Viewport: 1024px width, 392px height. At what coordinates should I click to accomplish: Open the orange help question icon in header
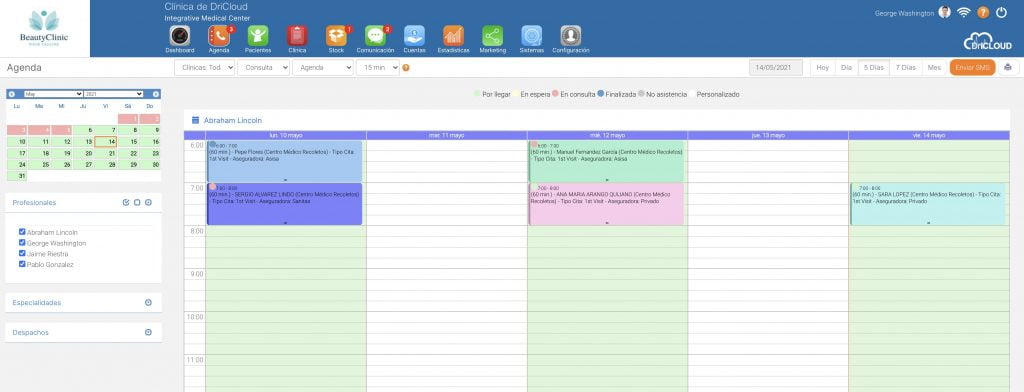click(x=983, y=12)
